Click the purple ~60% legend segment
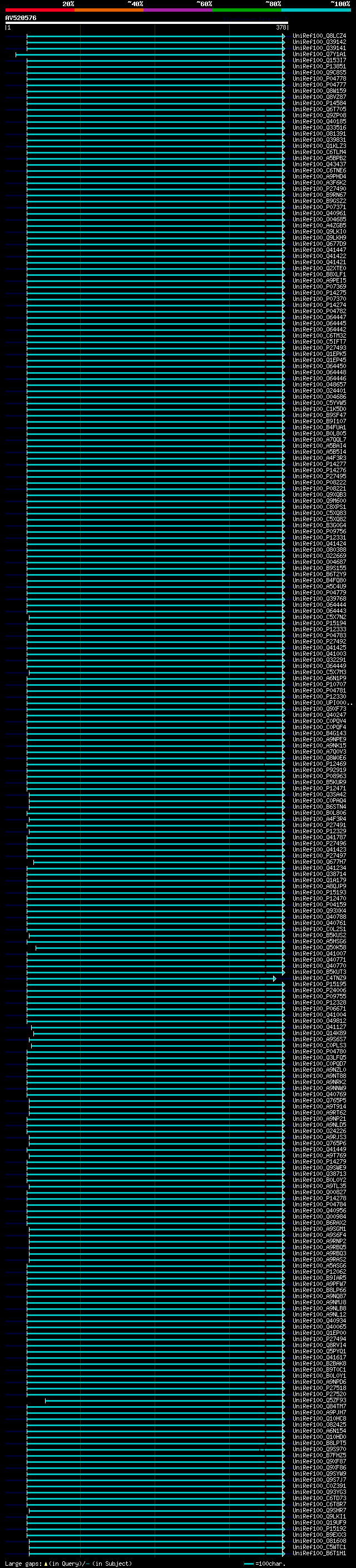This screenshot has height=1568, width=356. point(179,10)
